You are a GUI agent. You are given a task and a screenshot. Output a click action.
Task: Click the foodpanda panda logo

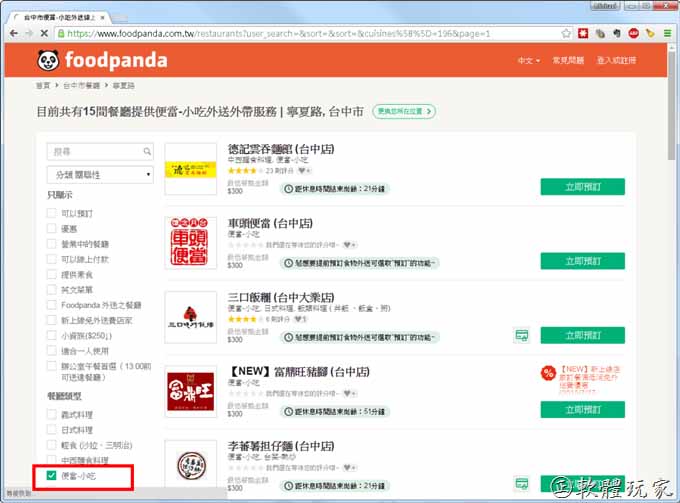48,60
